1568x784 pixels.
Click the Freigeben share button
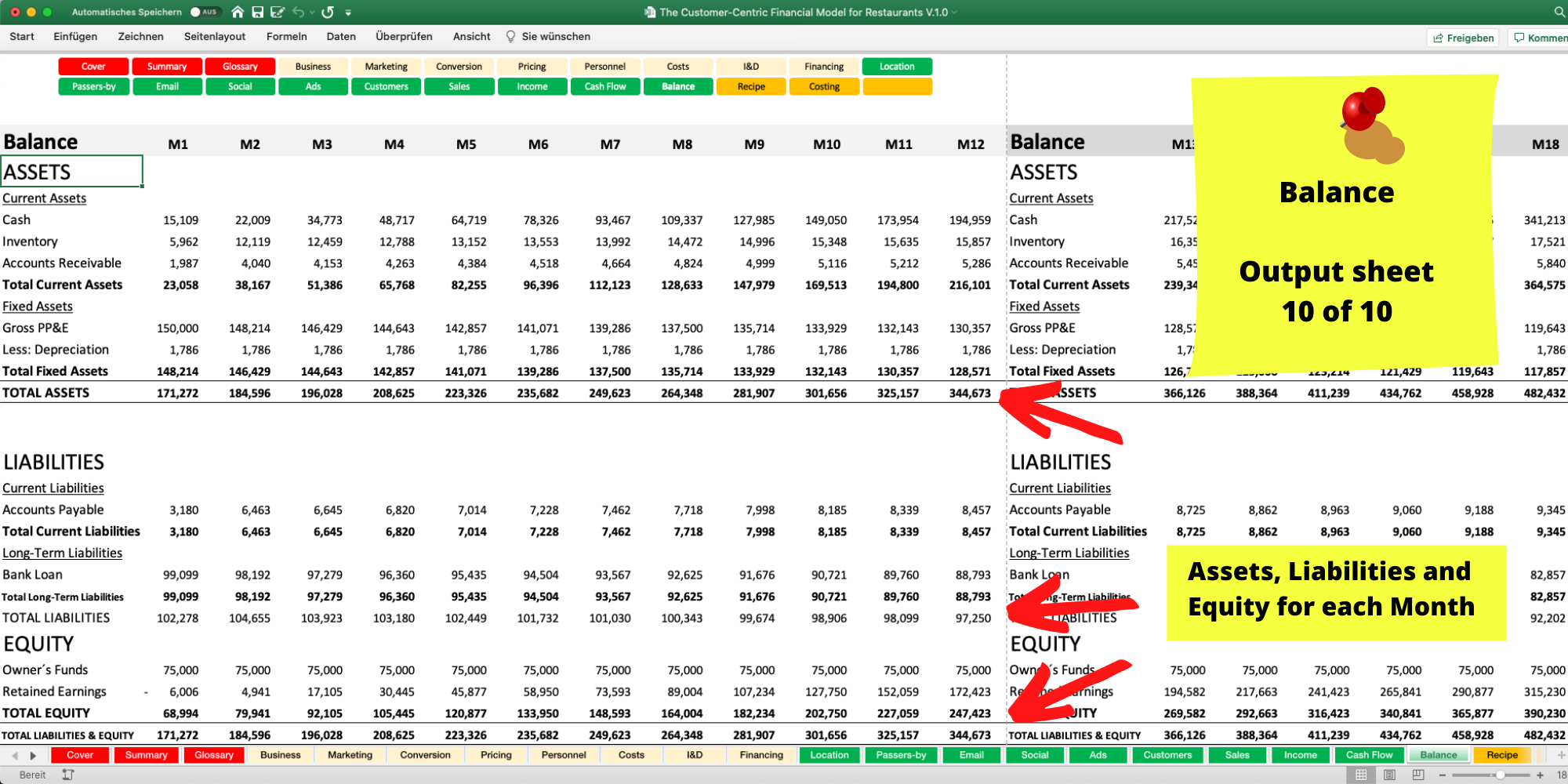[1463, 38]
